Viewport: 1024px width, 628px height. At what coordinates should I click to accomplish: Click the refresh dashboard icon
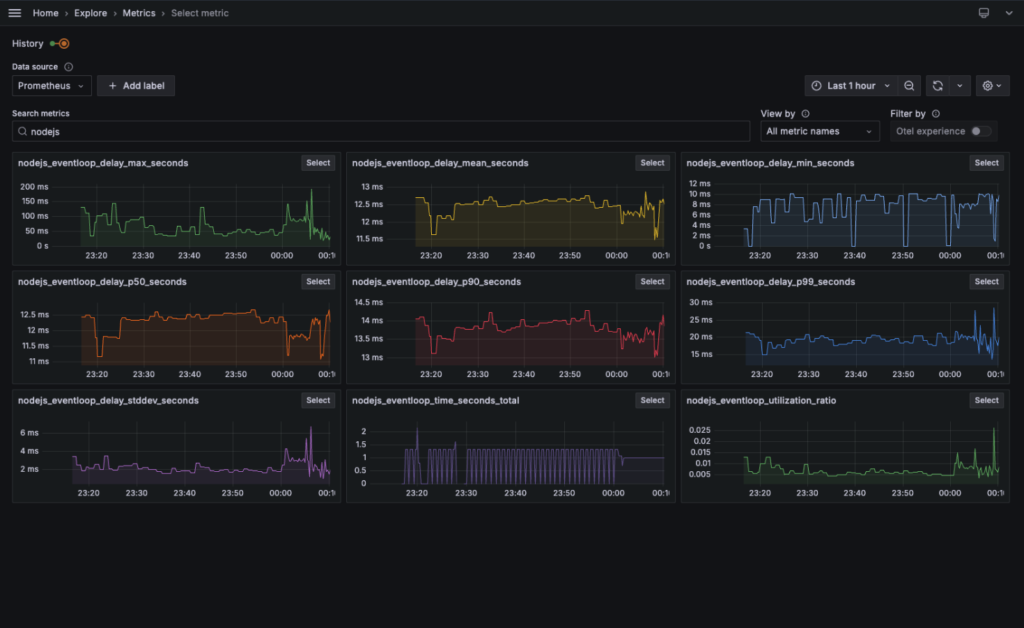tap(938, 86)
